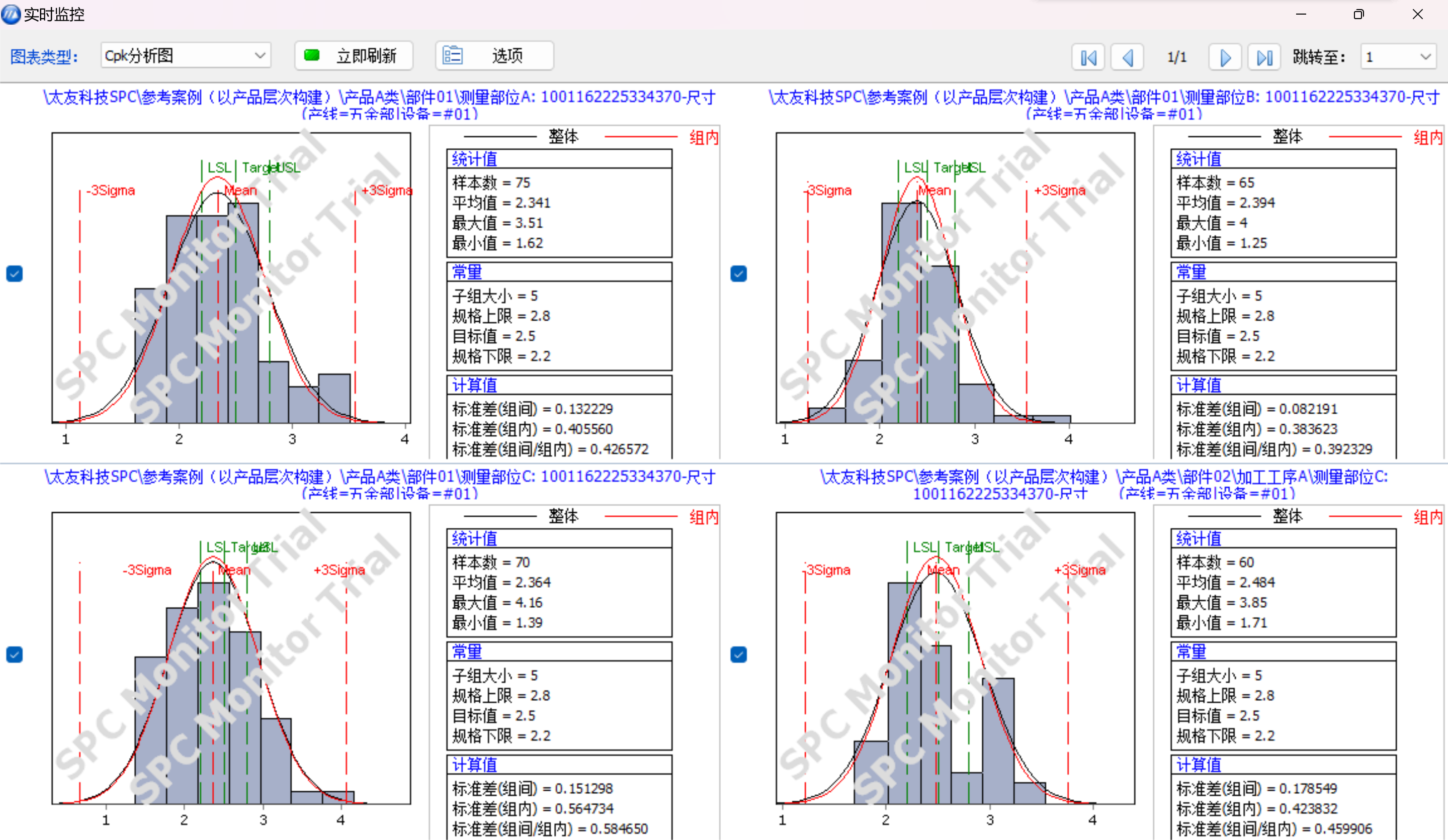Viewport: 1448px width, 840px height.
Task: Click the options list icon
Action: (x=452, y=56)
